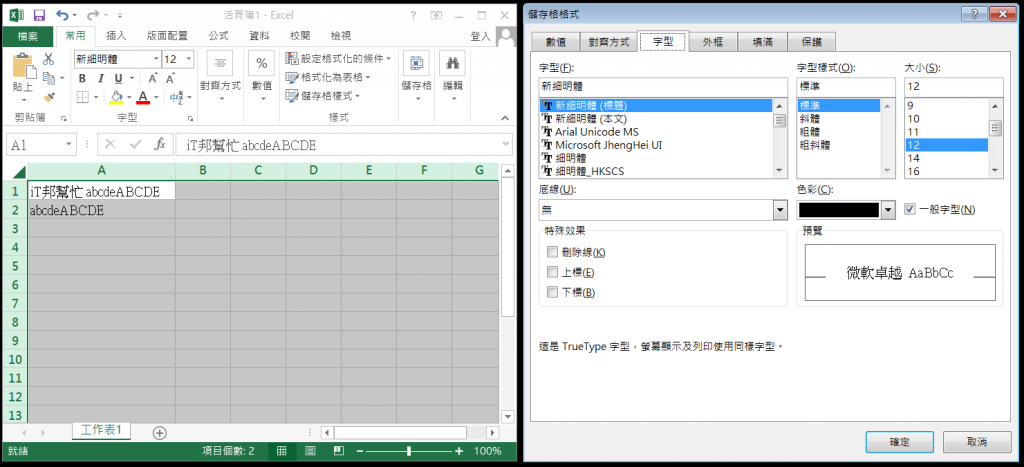
Task: Check the Subscript (下標) checkbox
Action: point(552,292)
